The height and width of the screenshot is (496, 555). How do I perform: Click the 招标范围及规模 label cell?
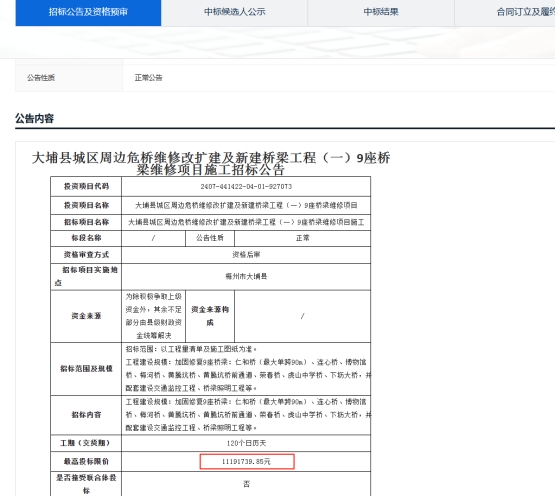point(86,369)
